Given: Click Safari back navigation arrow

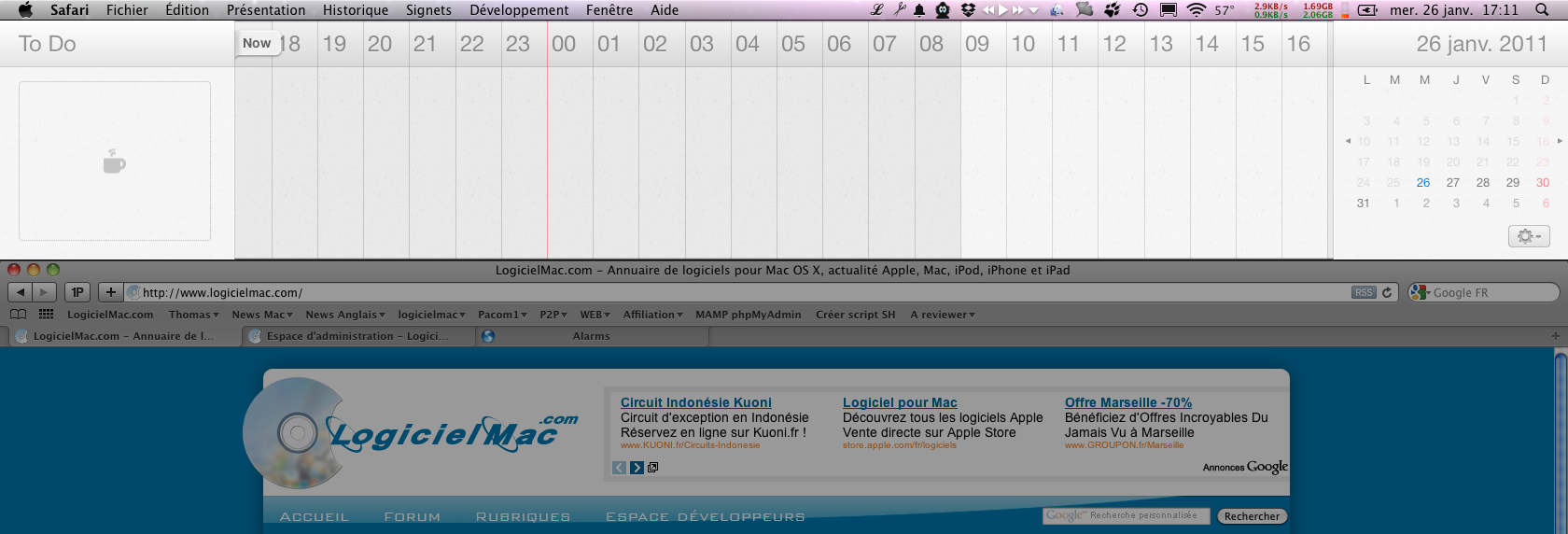Looking at the screenshot, I should click(21, 292).
